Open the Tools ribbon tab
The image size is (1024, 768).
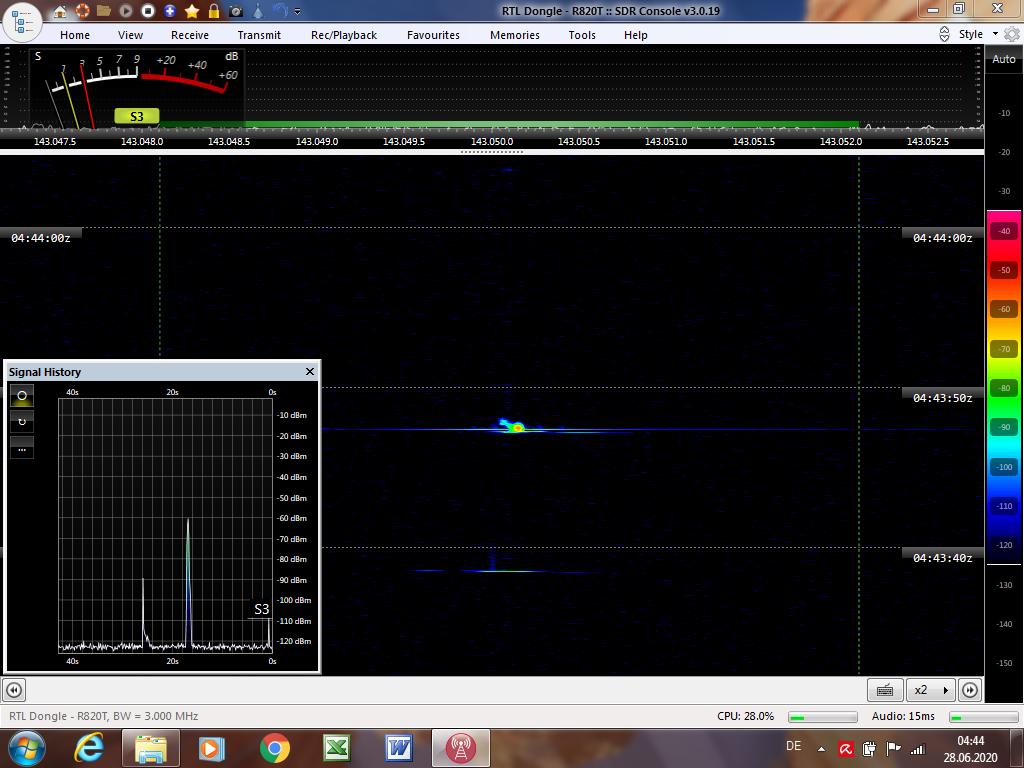click(582, 35)
